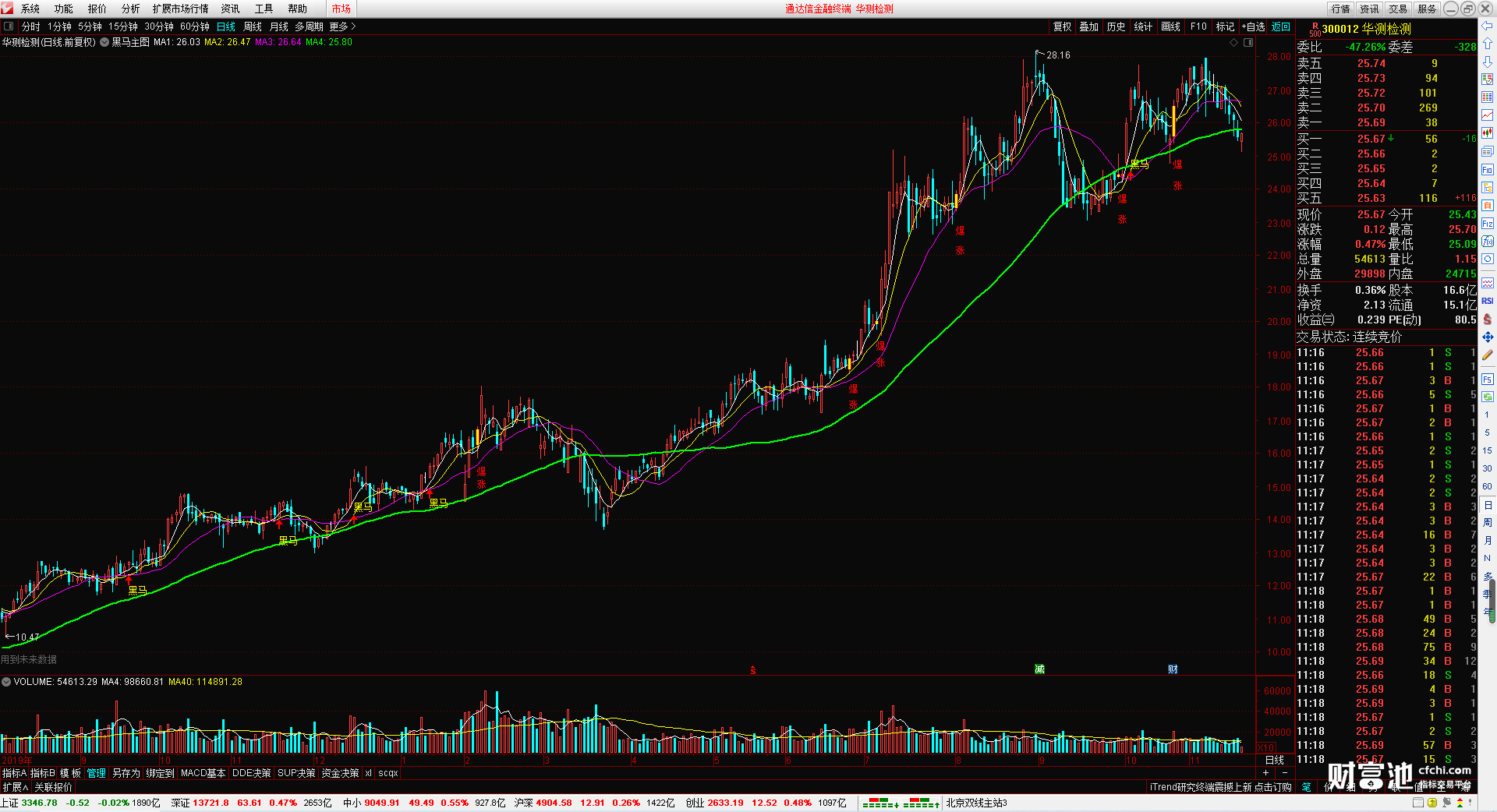The image size is (1497, 812).
Task: Click the 交易 button in title bar
Action: [1399, 9]
